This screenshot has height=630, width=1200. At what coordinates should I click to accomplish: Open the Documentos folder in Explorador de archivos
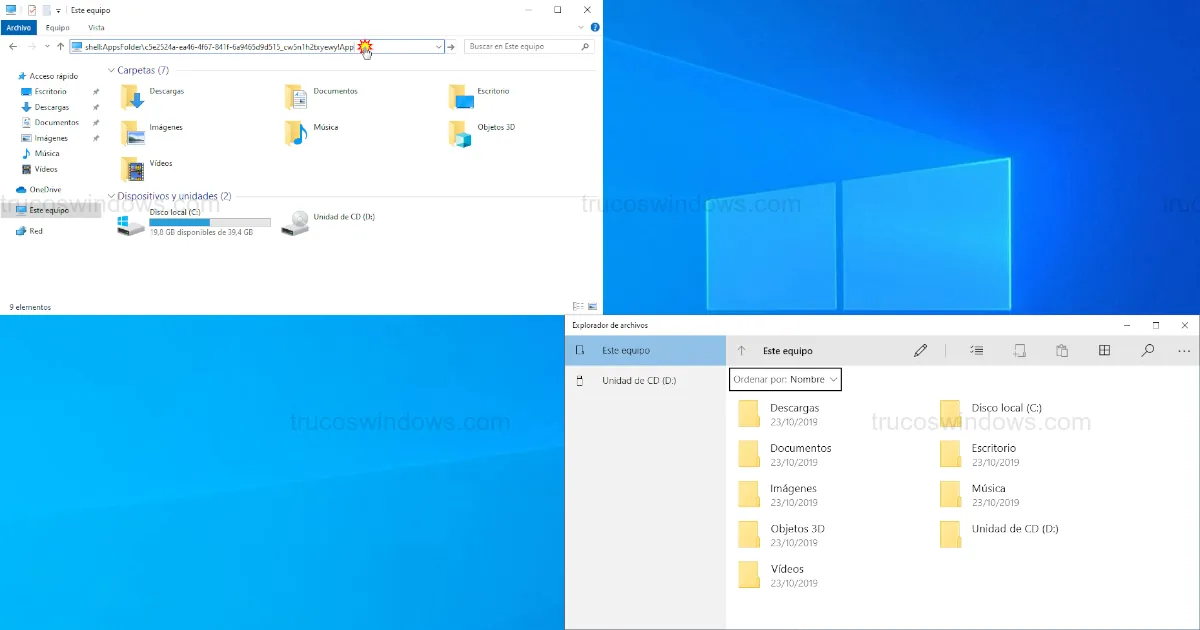click(x=785, y=455)
